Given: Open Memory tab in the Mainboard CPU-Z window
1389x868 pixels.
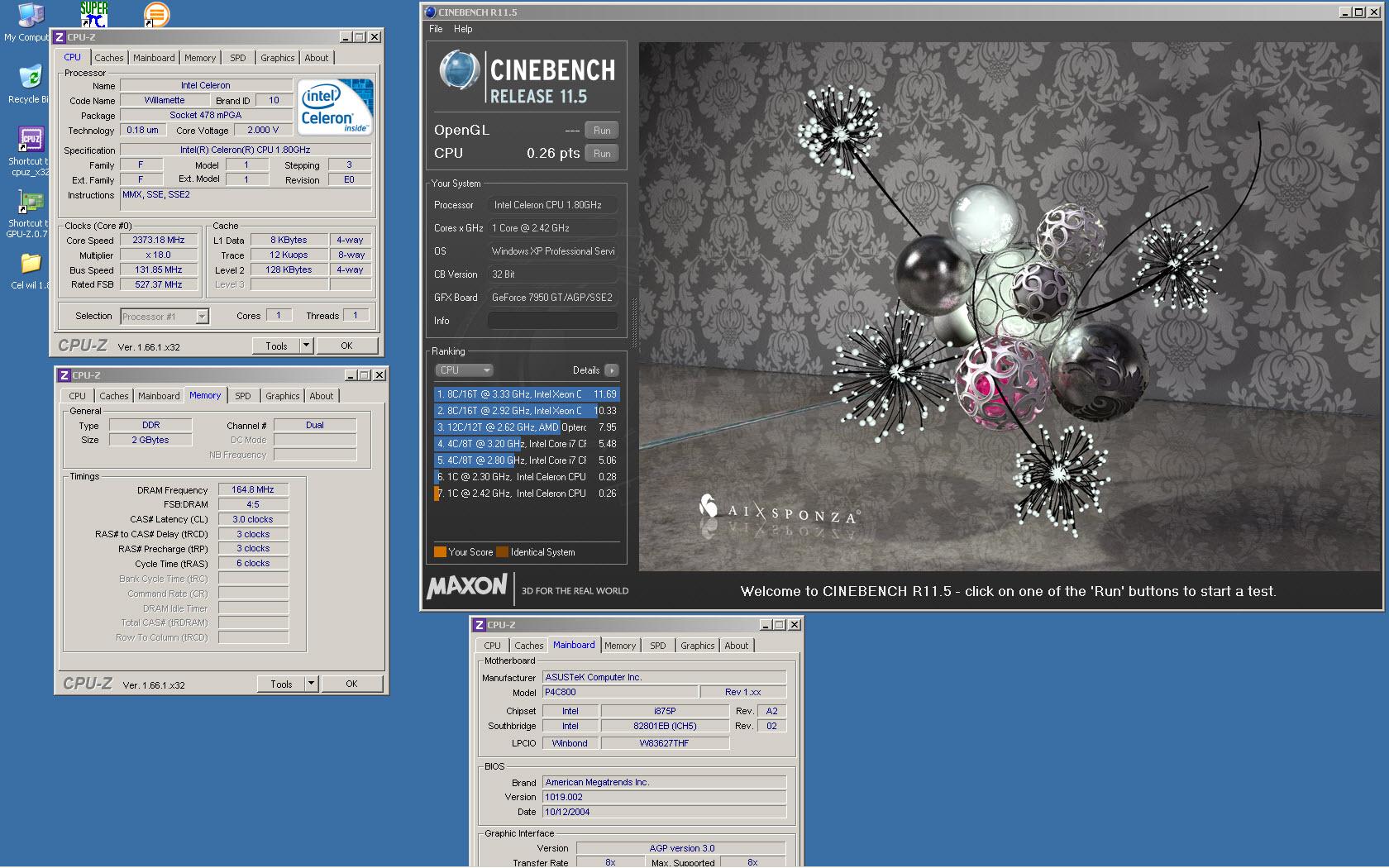Looking at the screenshot, I should (620, 646).
